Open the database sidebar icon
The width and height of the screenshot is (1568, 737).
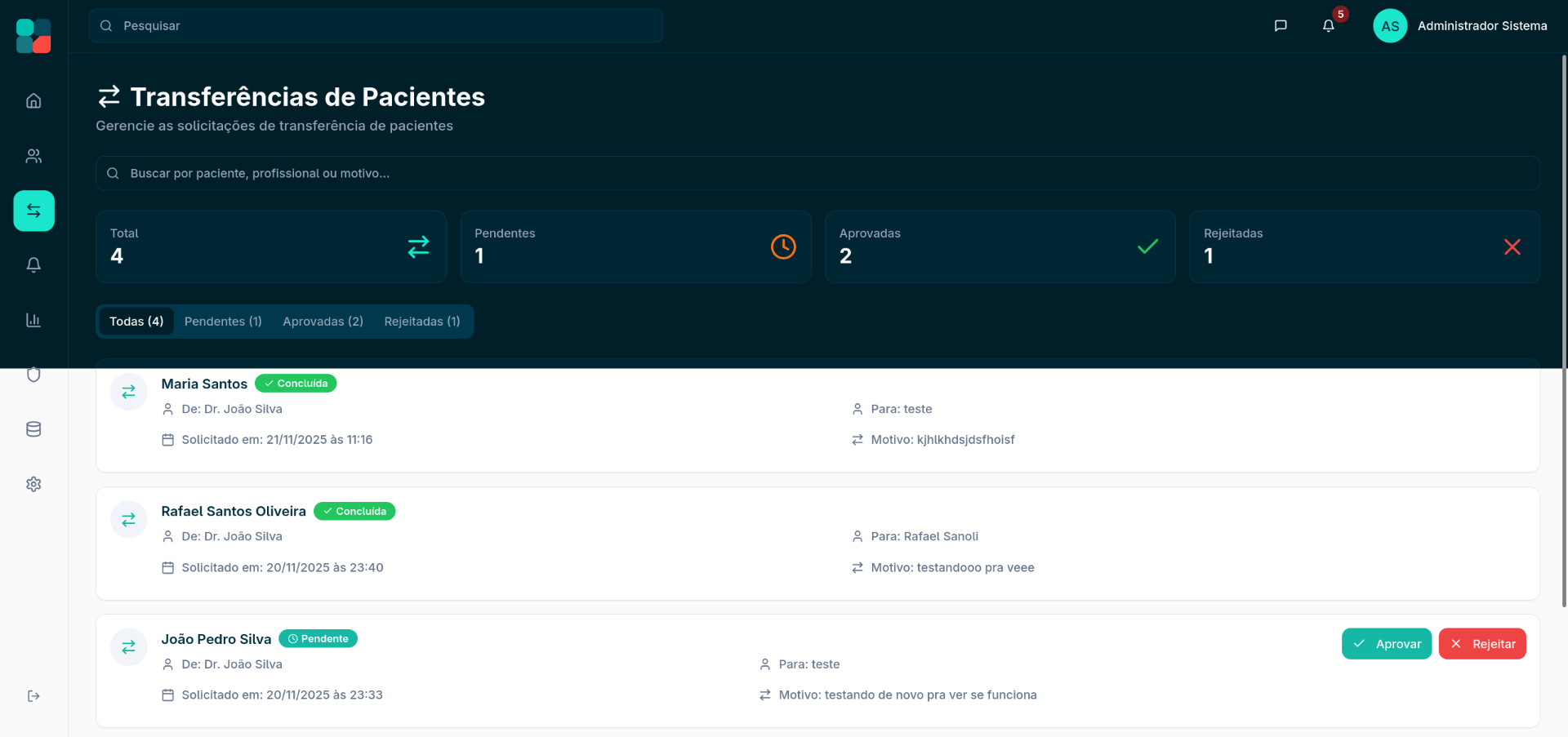[x=33, y=429]
